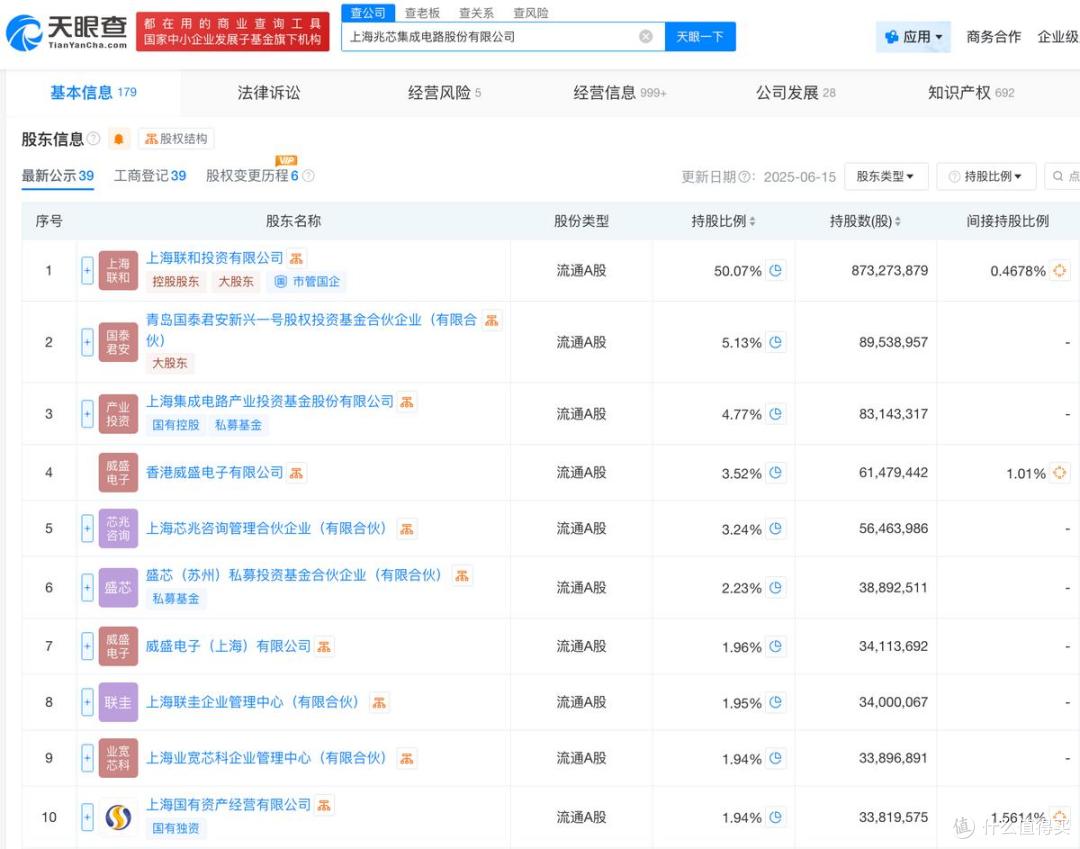
Task: Expand row 10 上海国有资产经营有限公司
Action: (87, 817)
